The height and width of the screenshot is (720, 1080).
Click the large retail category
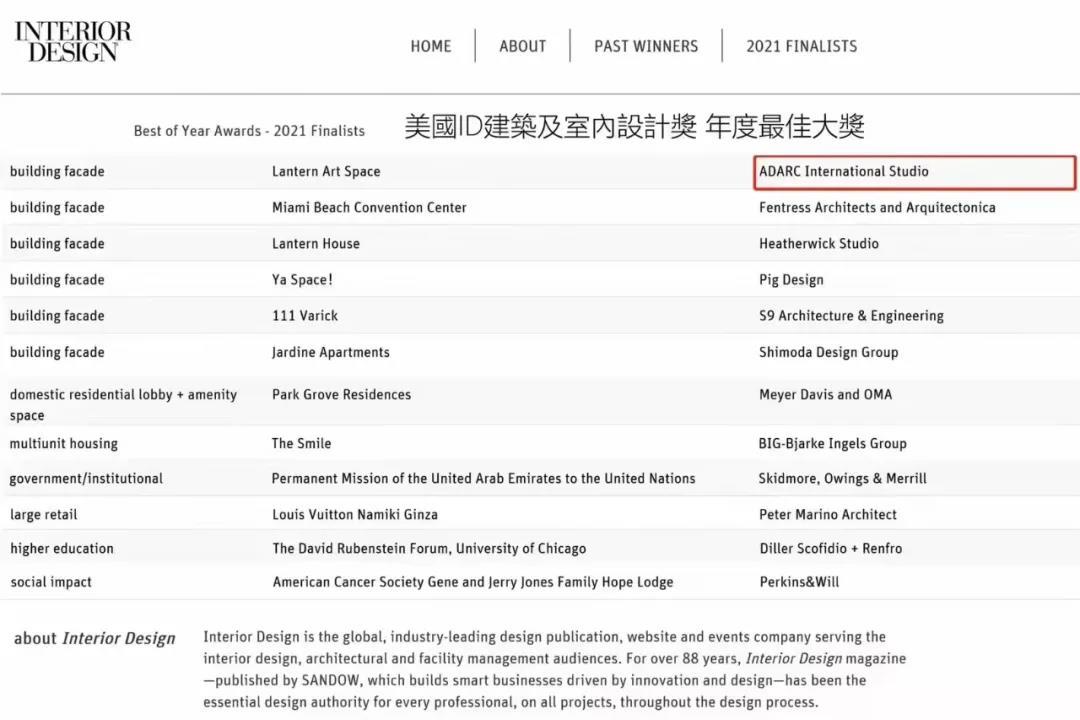(43, 515)
